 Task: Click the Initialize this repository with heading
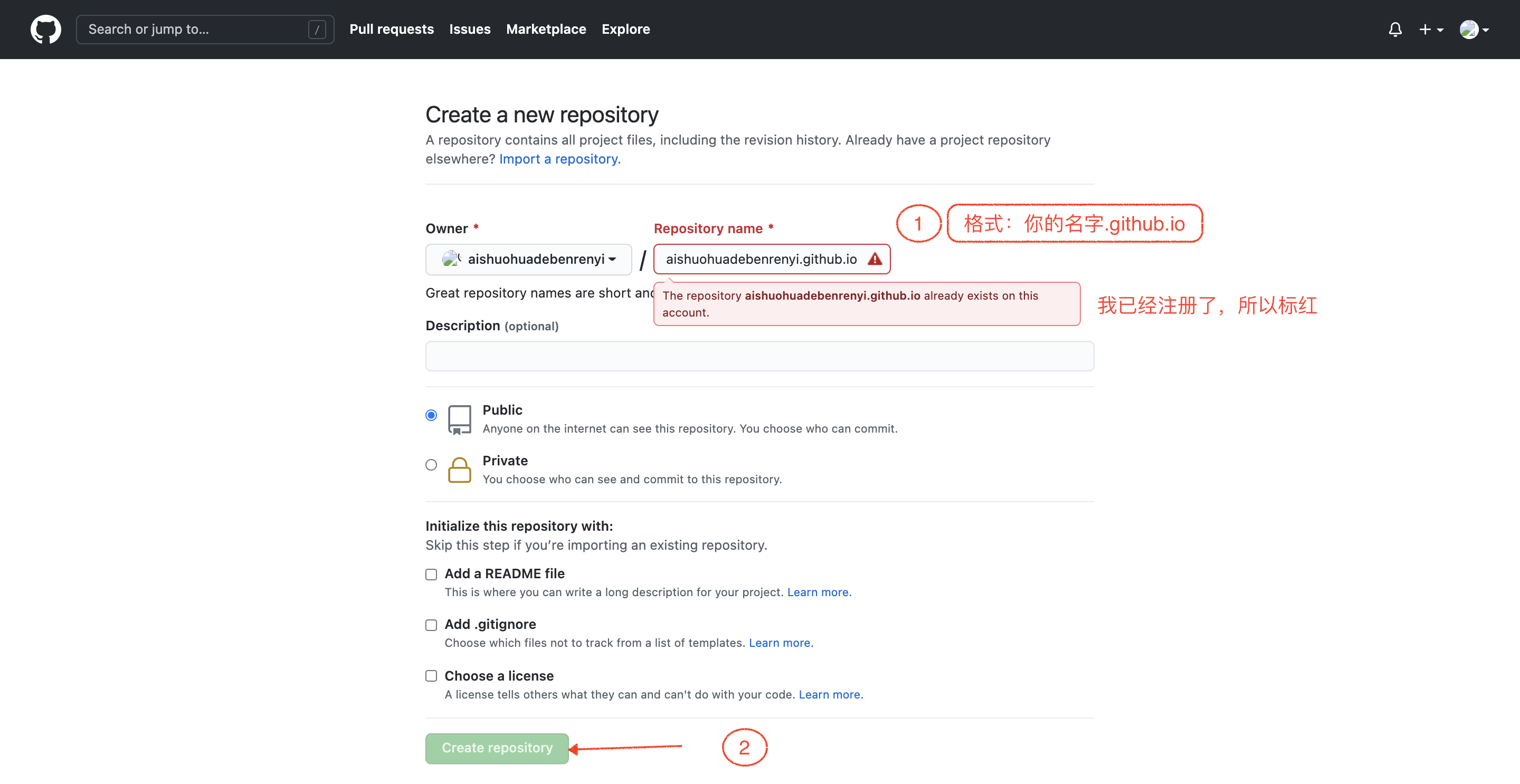point(519,525)
